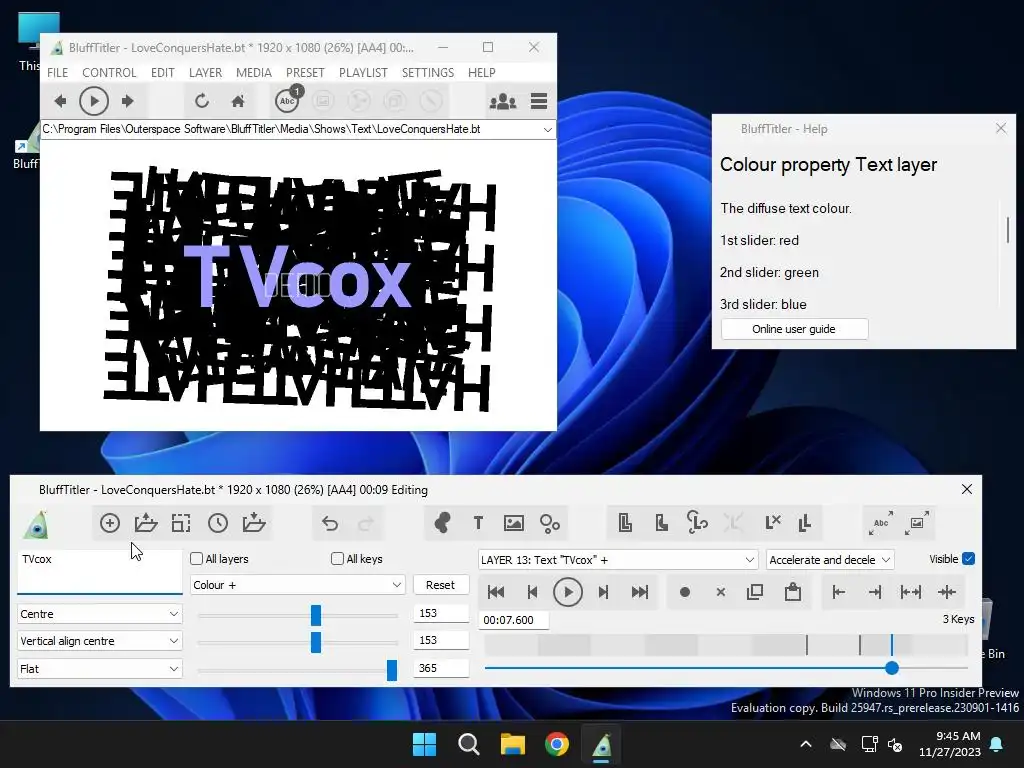Viewport: 1024px width, 768px height.
Task: Open the Colour property dropdown
Action: [x=298, y=584]
